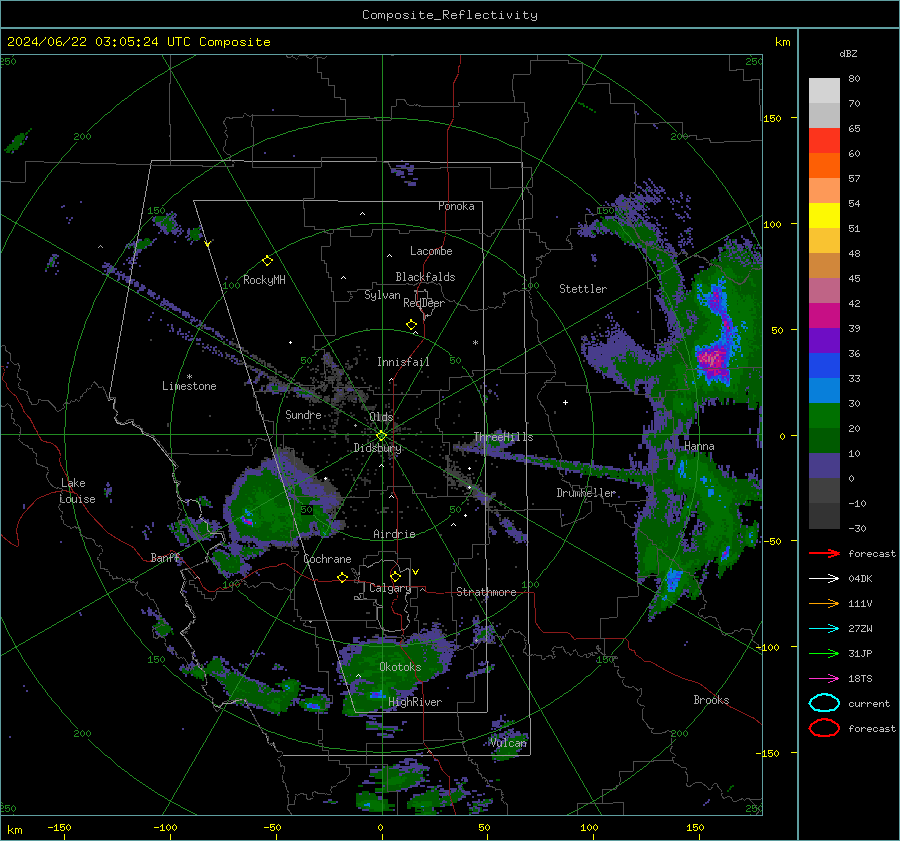
Task: Click the Innisfail city label
Action: click(403, 362)
